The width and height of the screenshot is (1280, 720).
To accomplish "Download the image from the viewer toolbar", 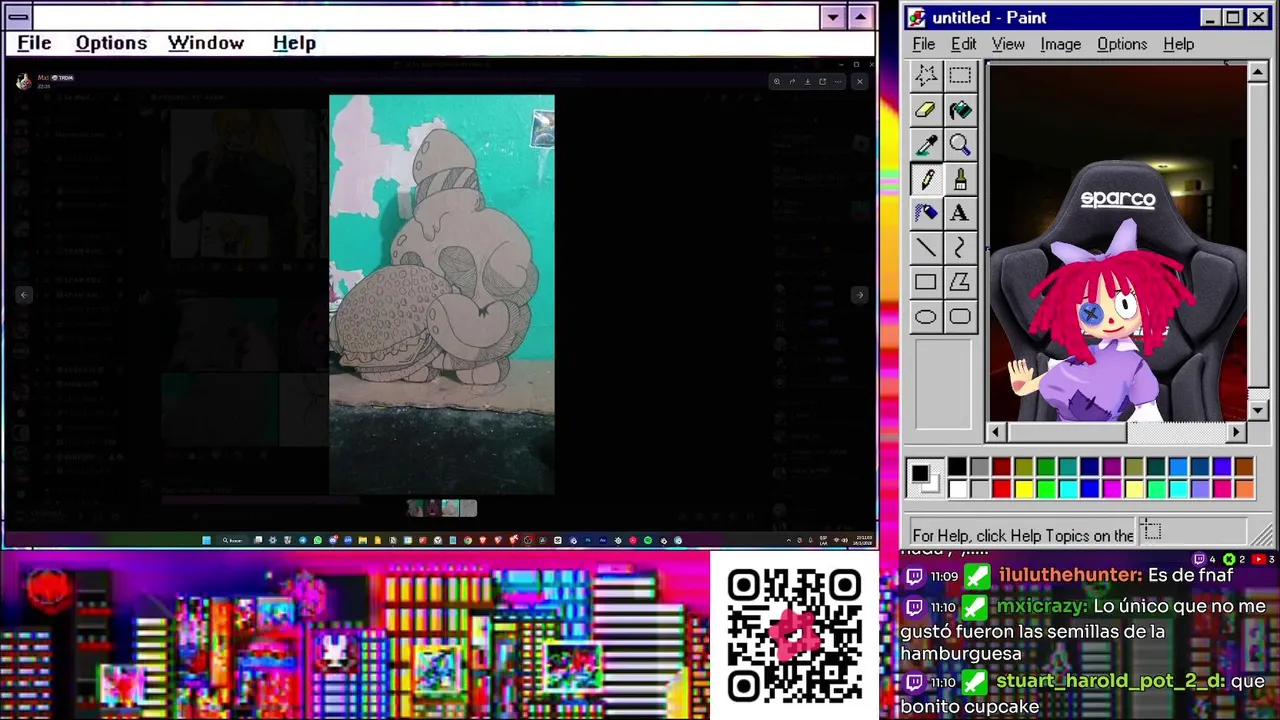I will point(808,82).
